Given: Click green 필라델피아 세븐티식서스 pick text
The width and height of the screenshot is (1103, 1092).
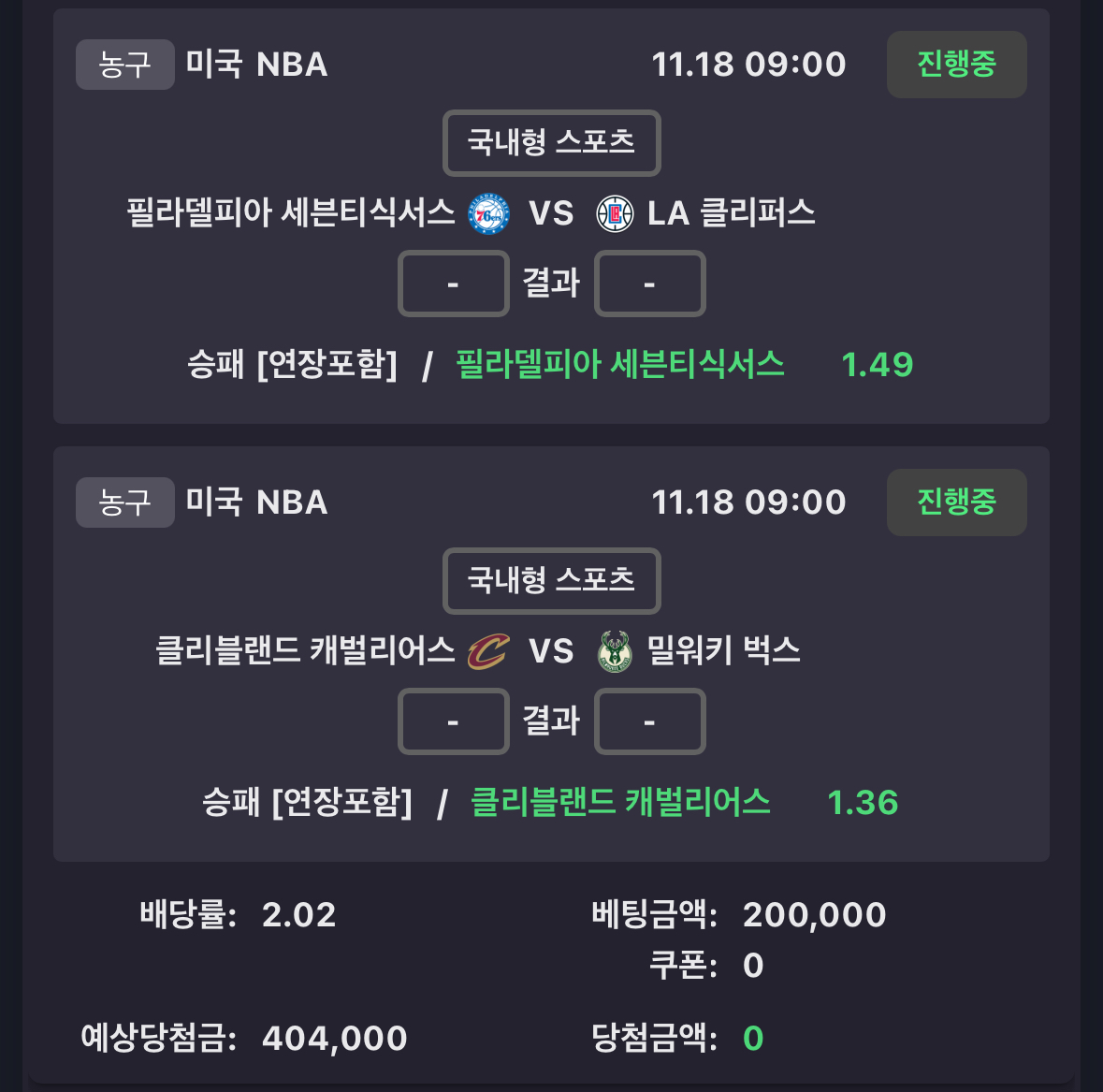Looking at the screenshot, I should click(x=619, y=364).
